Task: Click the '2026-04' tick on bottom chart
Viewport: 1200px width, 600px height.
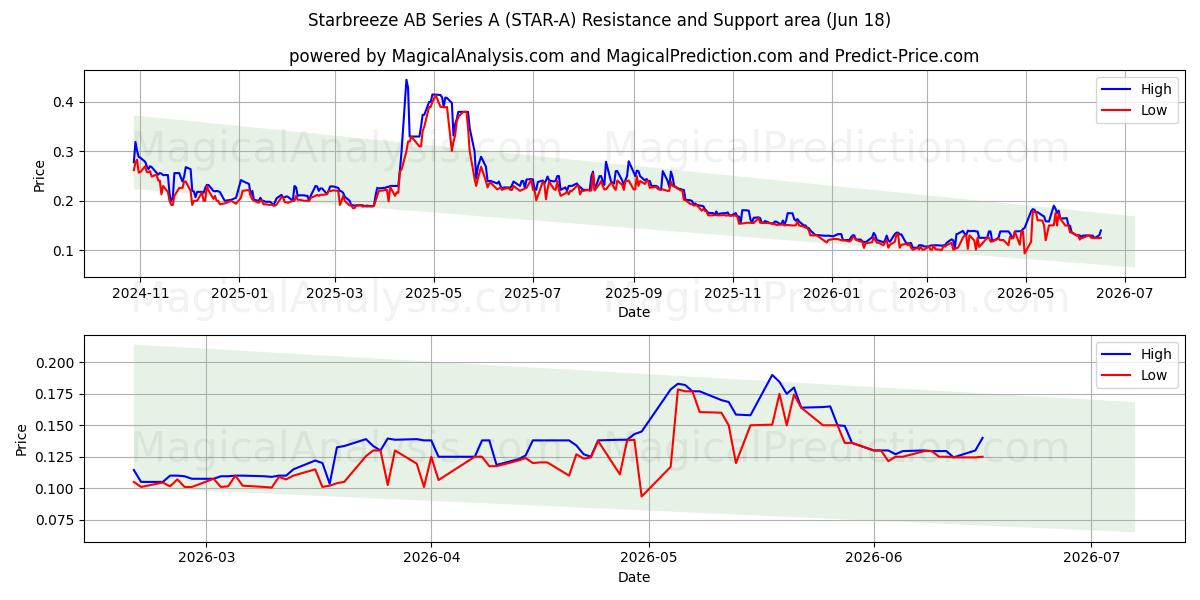Action: point(432,558)
